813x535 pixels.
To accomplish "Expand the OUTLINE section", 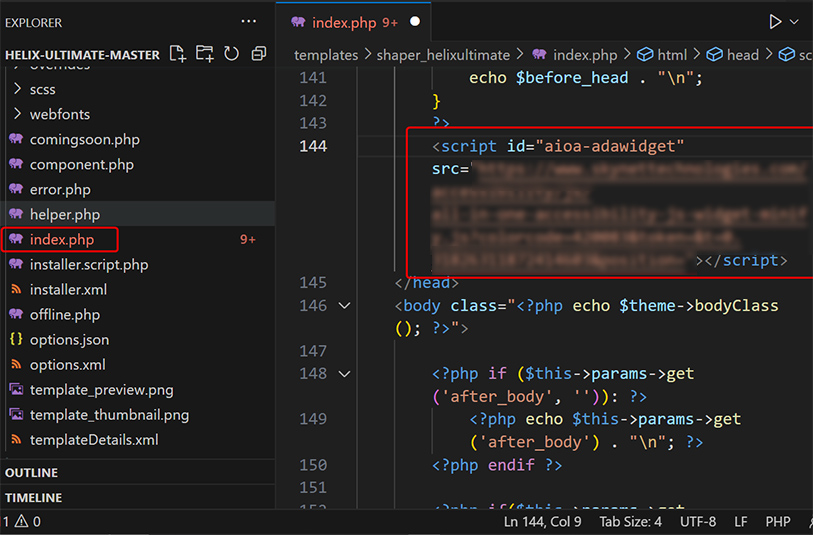I will (x=32, y=472).
